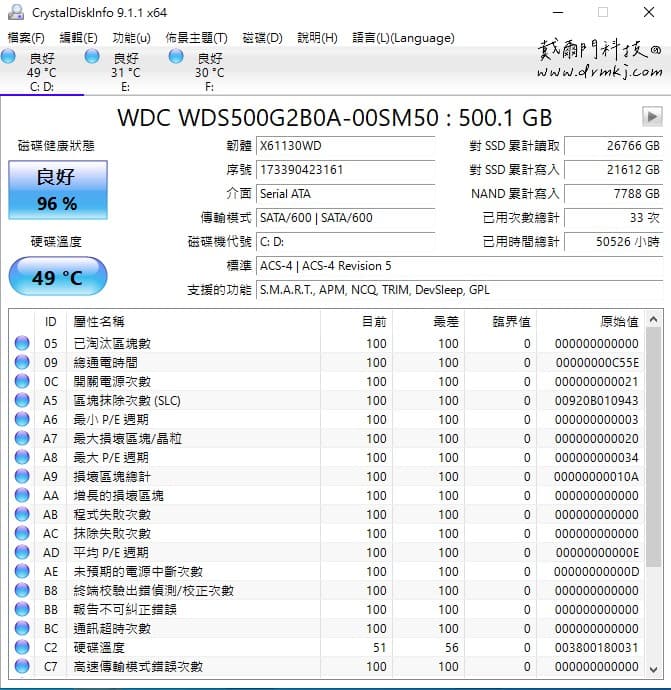
Task: Open the 檔案(F) menu
Action: pyautogui.click(x=26, y=38)
